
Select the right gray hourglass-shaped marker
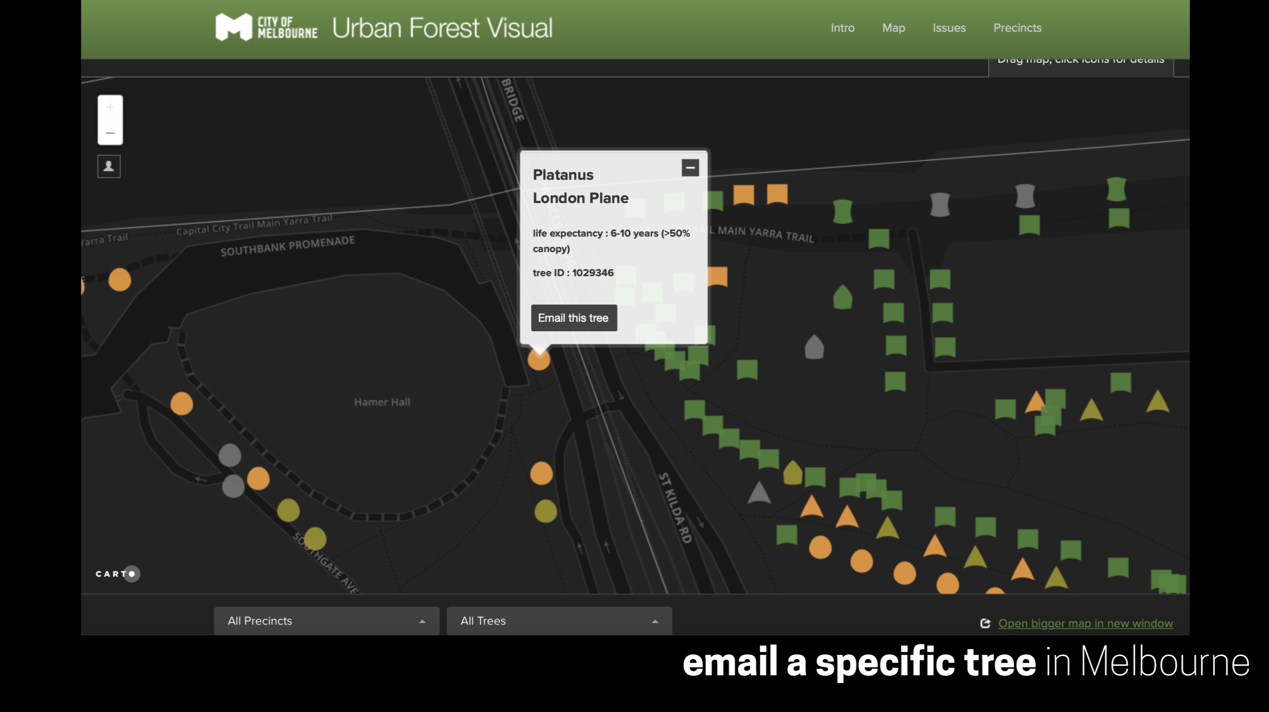pos(1025,196)
